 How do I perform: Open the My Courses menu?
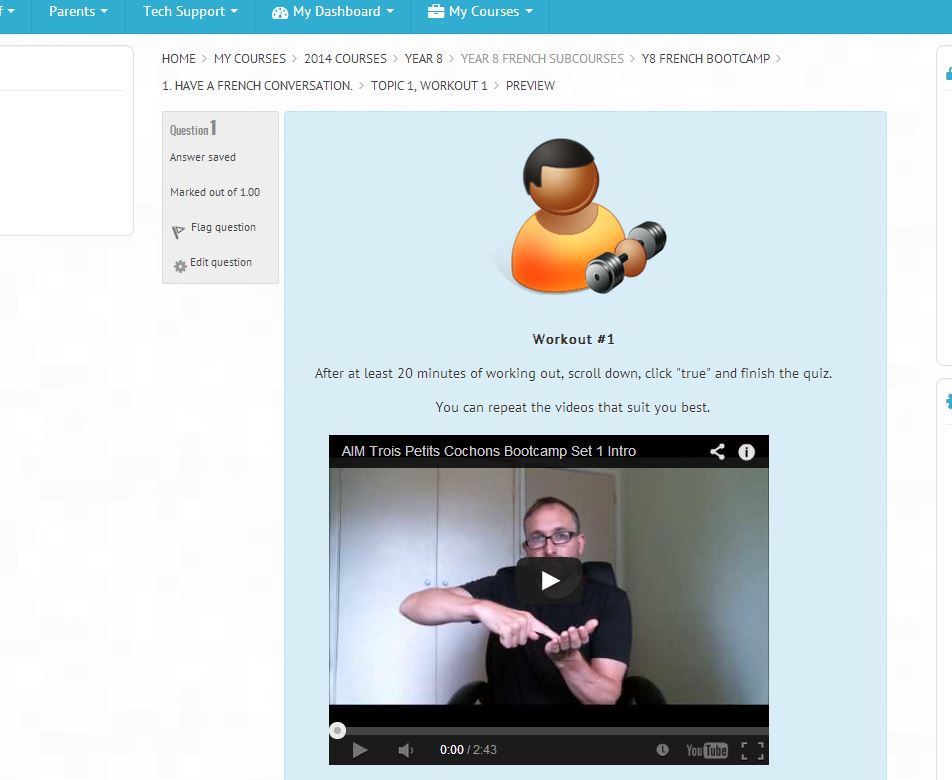pyautogui.click(x=480, y=12)
